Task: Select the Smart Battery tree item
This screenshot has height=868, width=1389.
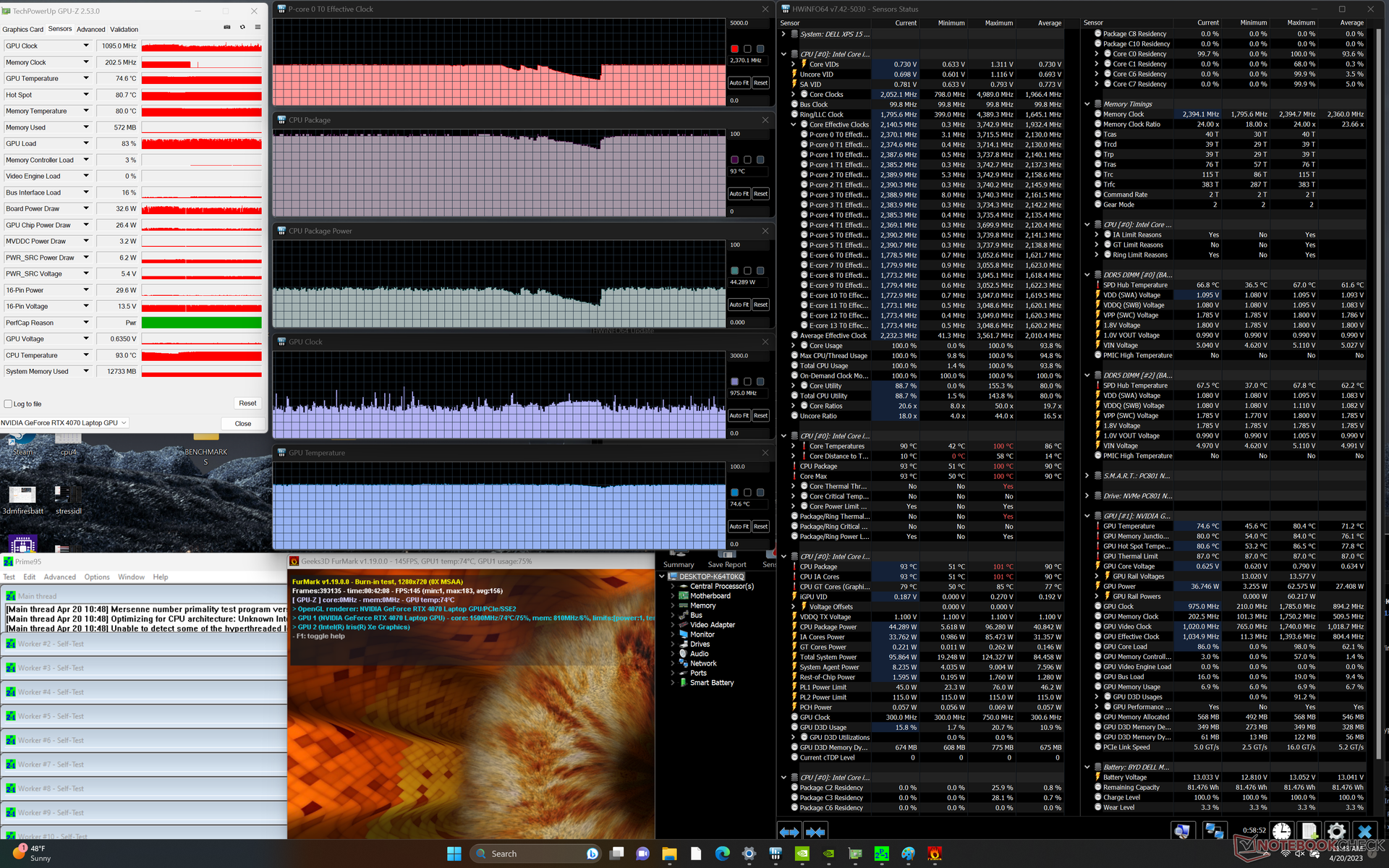Action: 712,683
